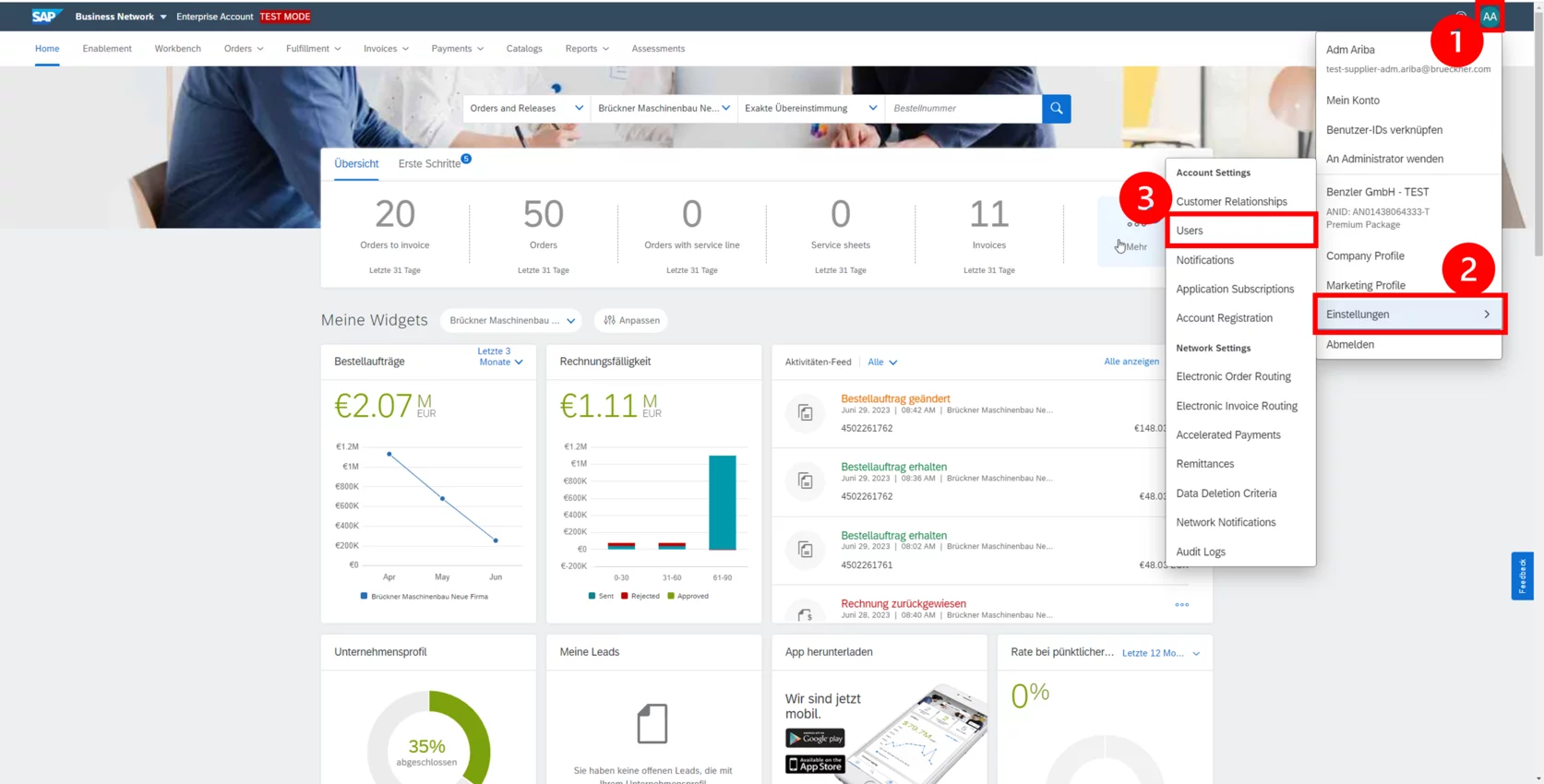The image size is (1544, 784).
Task: Click the 50 Orders tile
Action: 544,233
